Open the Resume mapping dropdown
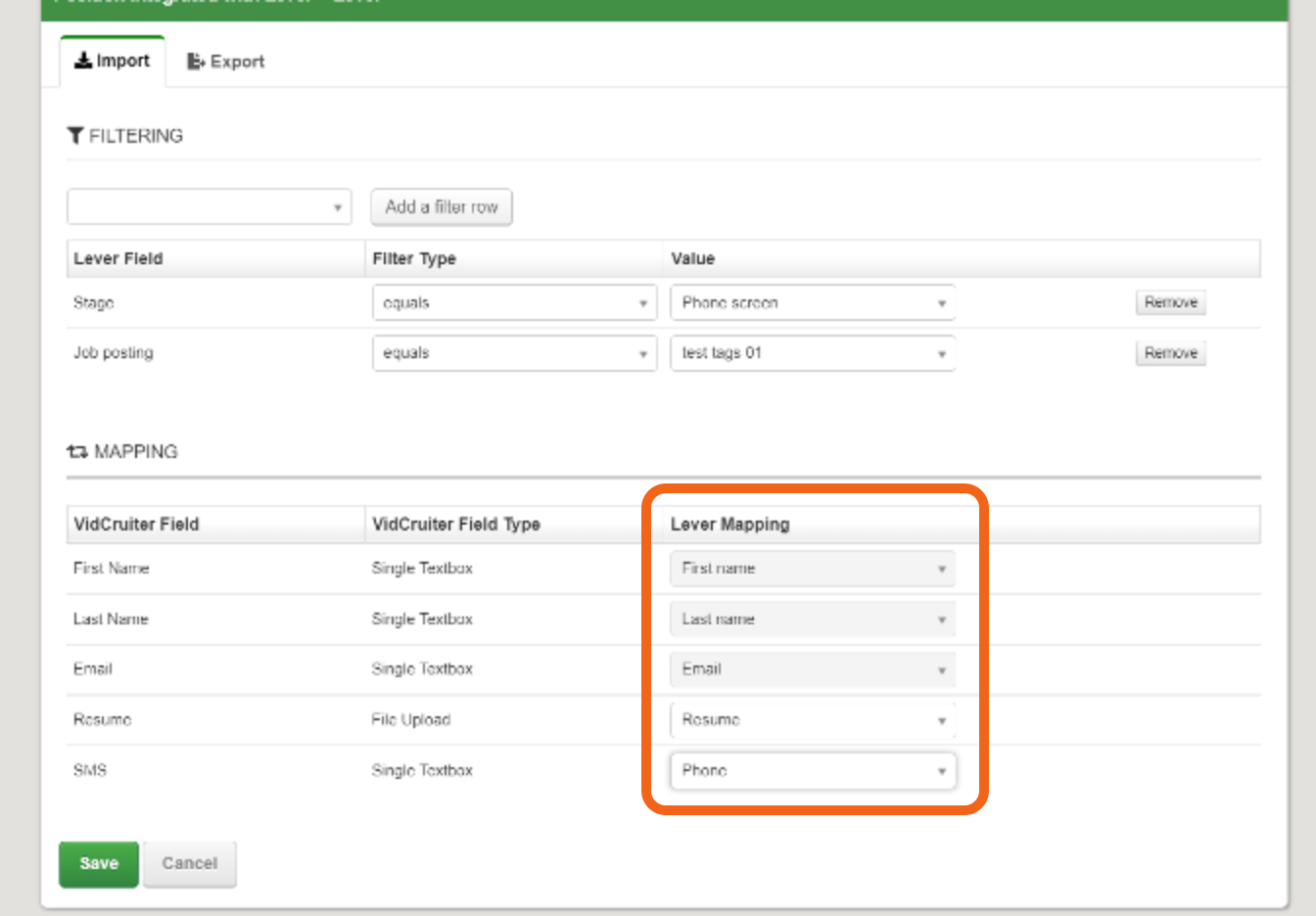Screen dimensions: 1316x916 tap(813, 719)
